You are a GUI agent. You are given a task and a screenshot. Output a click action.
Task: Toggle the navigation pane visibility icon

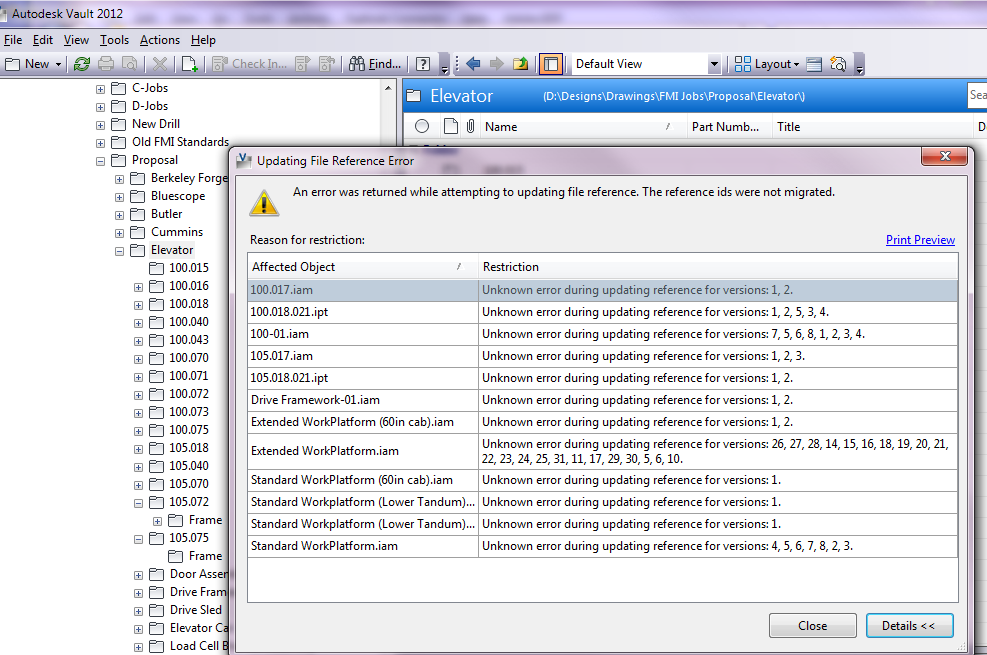[x=551, y=63]
